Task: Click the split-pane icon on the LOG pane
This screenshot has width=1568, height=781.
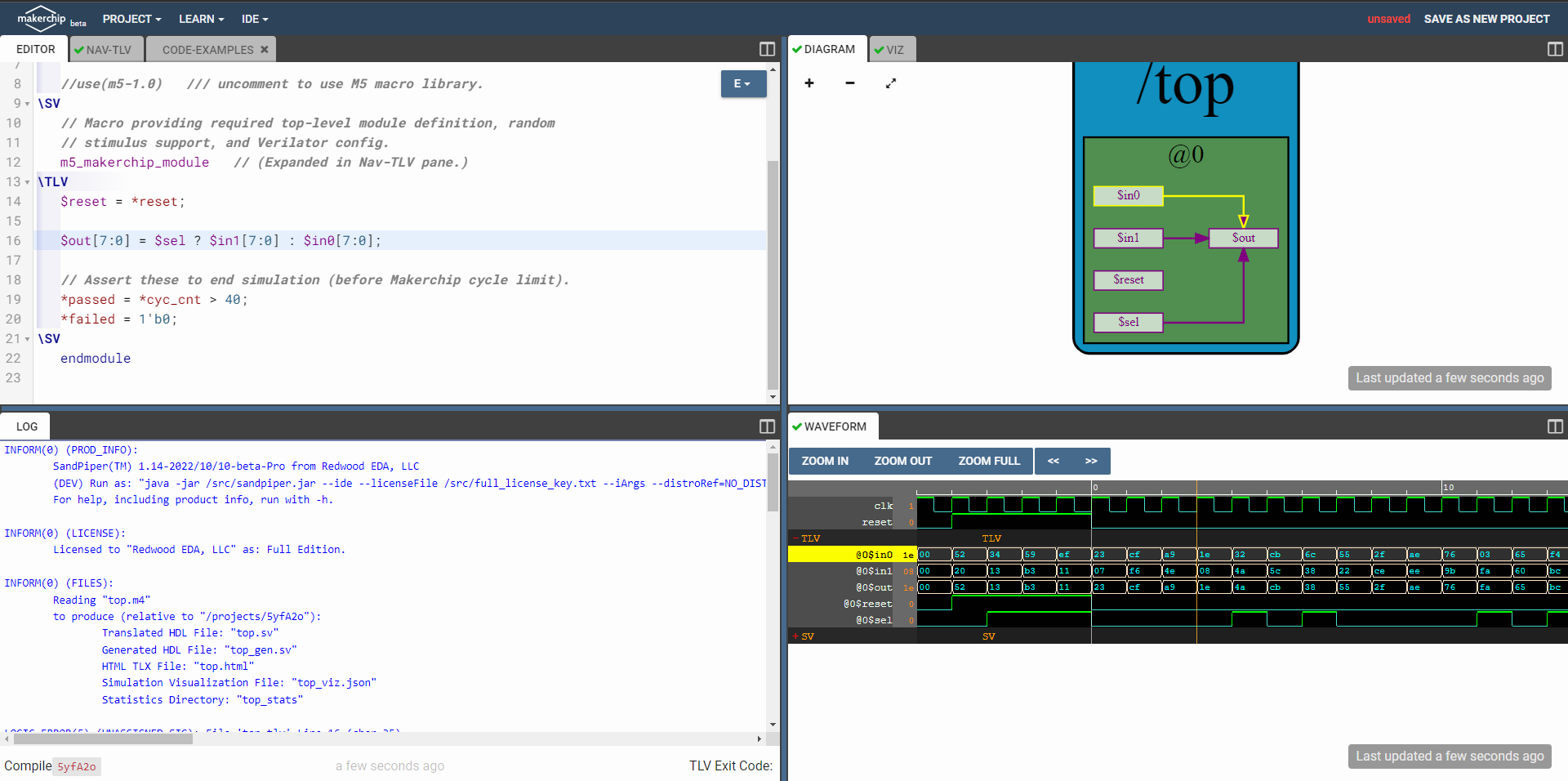Action: point(766,426)
